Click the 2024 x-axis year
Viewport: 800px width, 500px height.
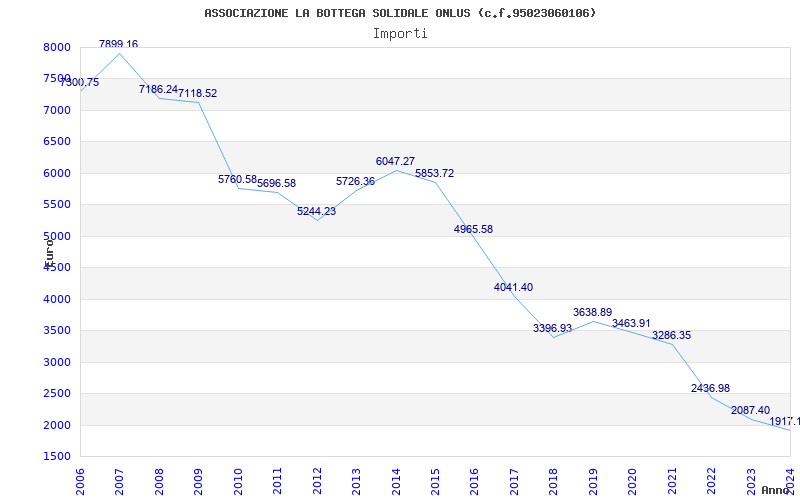(x=790, y=482)
